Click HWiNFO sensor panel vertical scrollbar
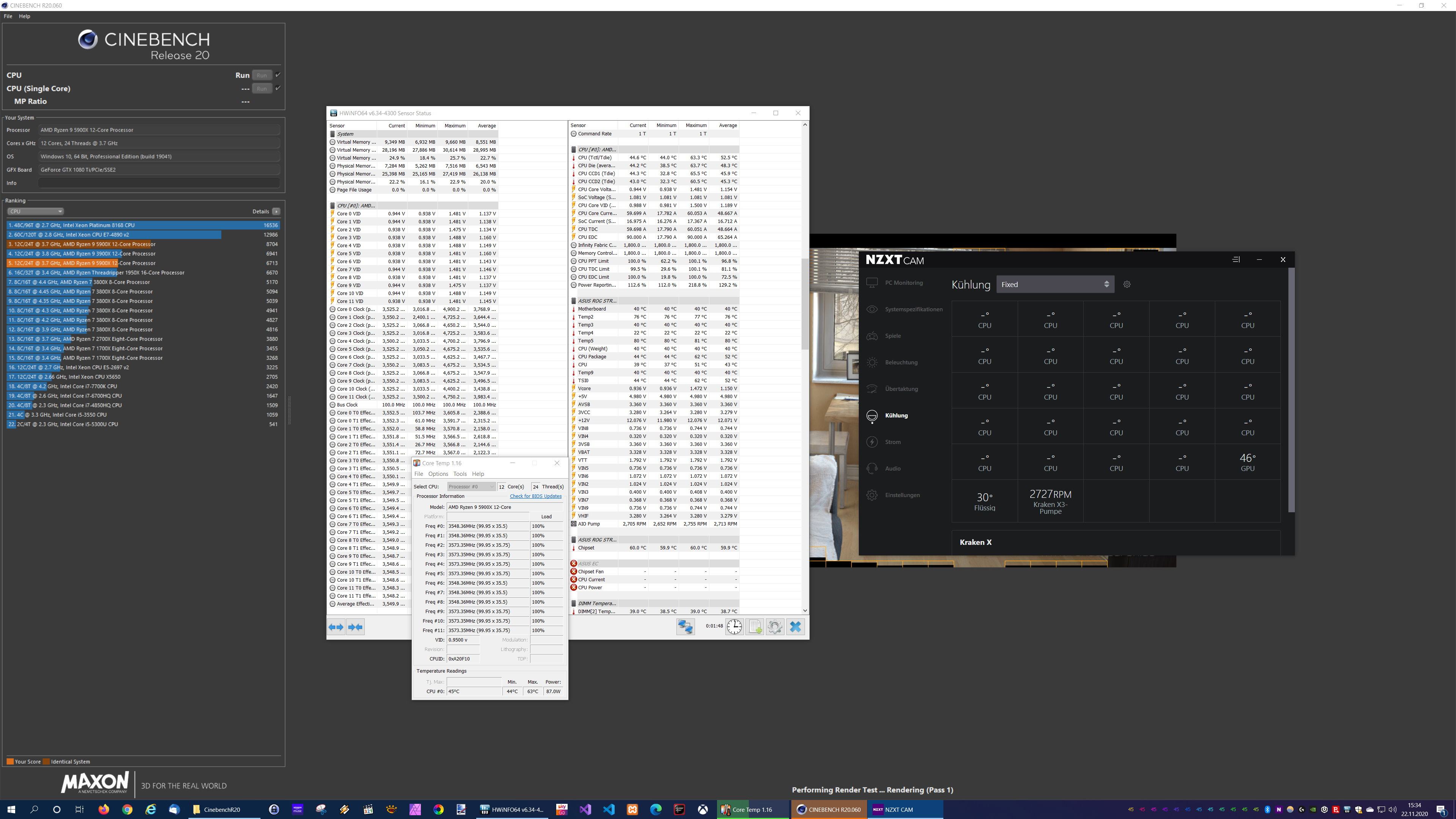 coord(805,304)
